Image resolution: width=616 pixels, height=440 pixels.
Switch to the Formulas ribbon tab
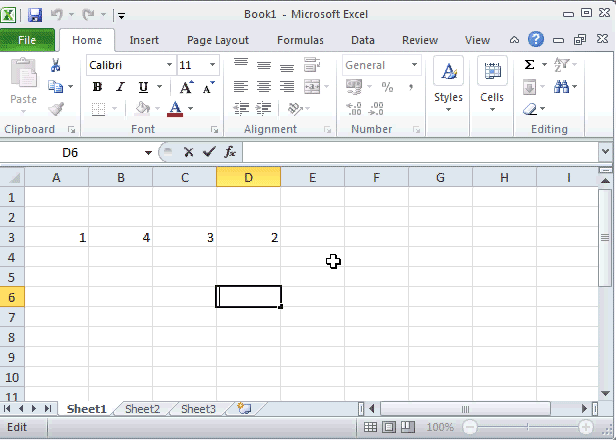[300, 40]
